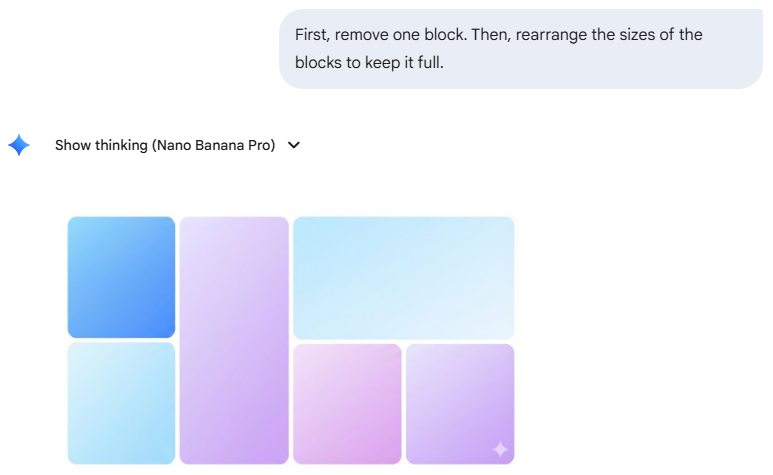Screen dimensions: 773x475
Task: Select the user prompt message bubble
Action: (520, 48)
